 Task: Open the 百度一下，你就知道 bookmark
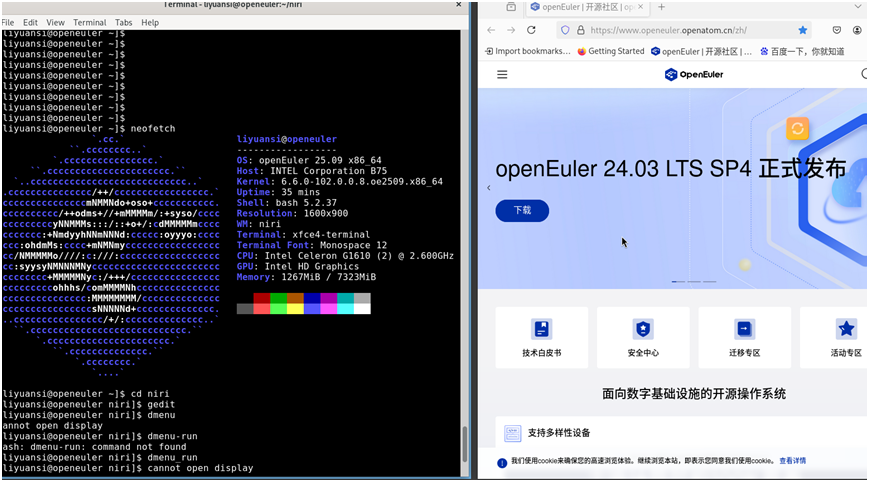(x=802, y=51)
